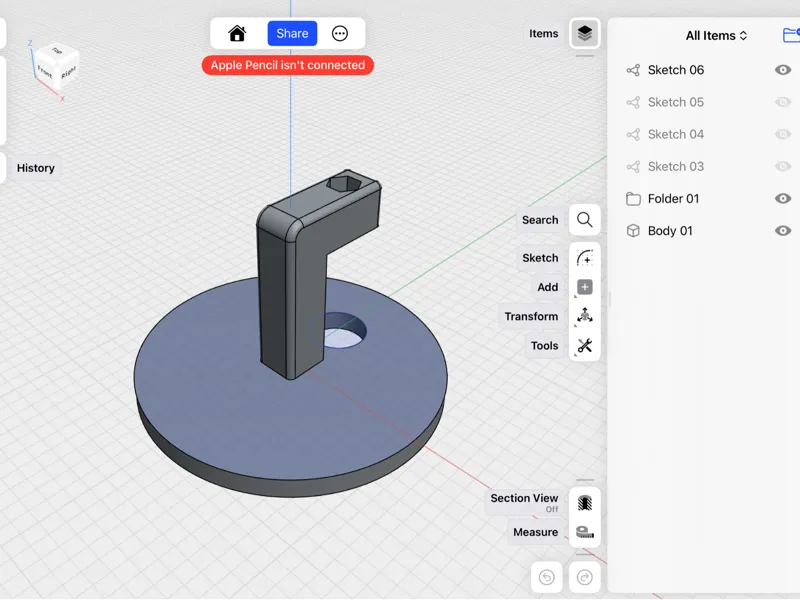This screenshot has width=800, height=600.
Task: Open the Transform tool icon
Action: pos(585,316)
